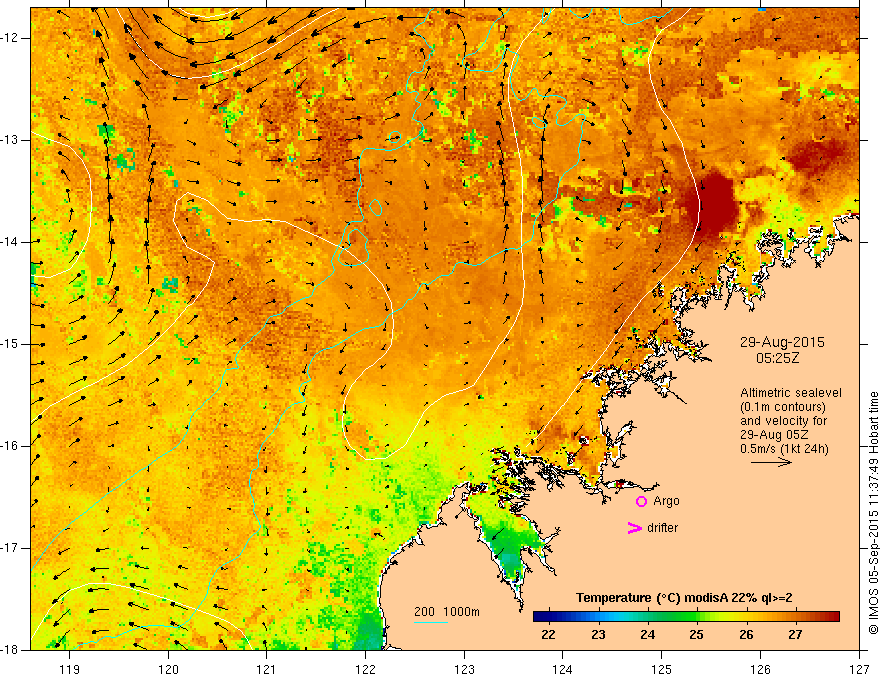Click the color bar value 25

(x=696, y=635)
